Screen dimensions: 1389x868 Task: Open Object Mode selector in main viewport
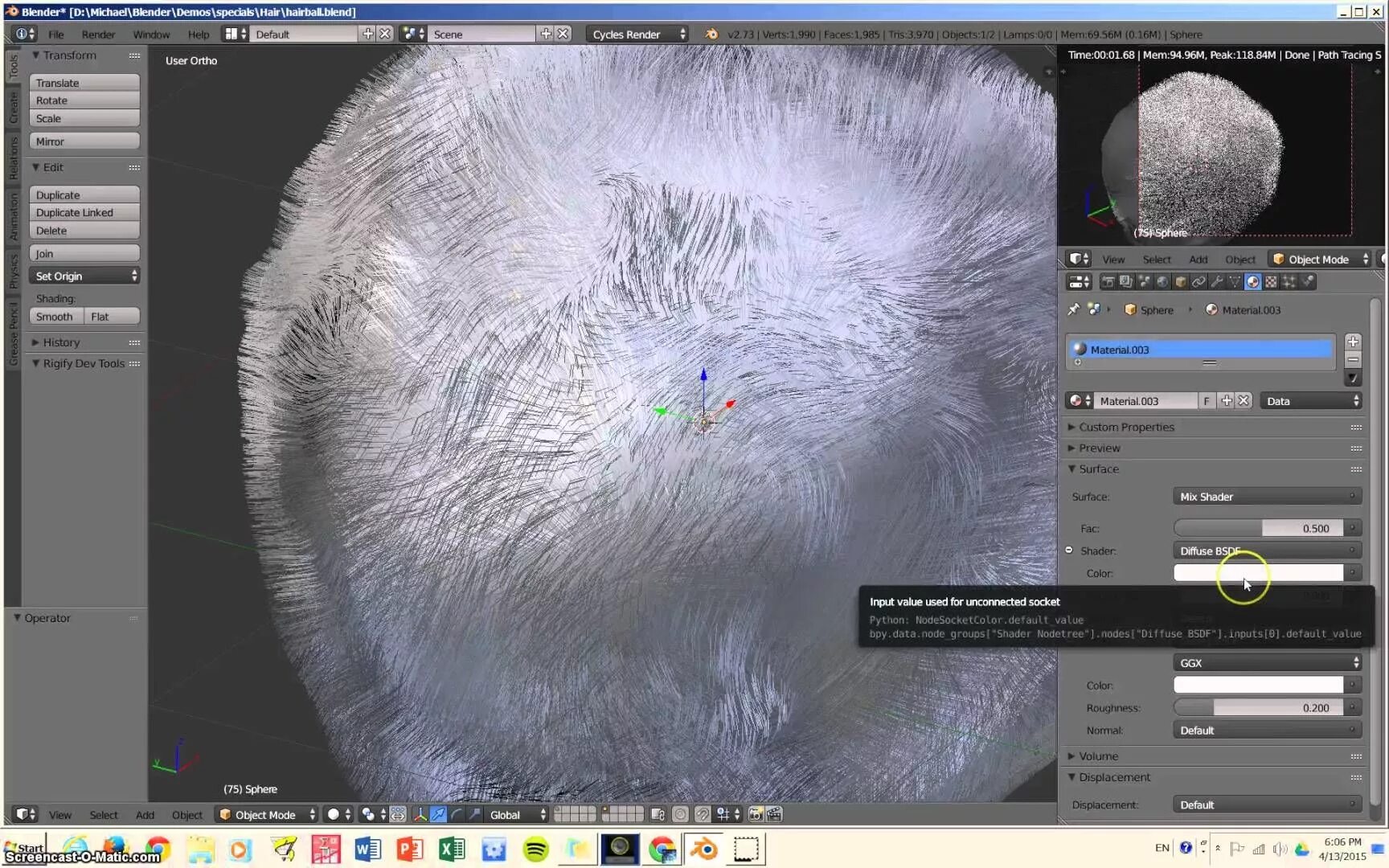point(266,814)
